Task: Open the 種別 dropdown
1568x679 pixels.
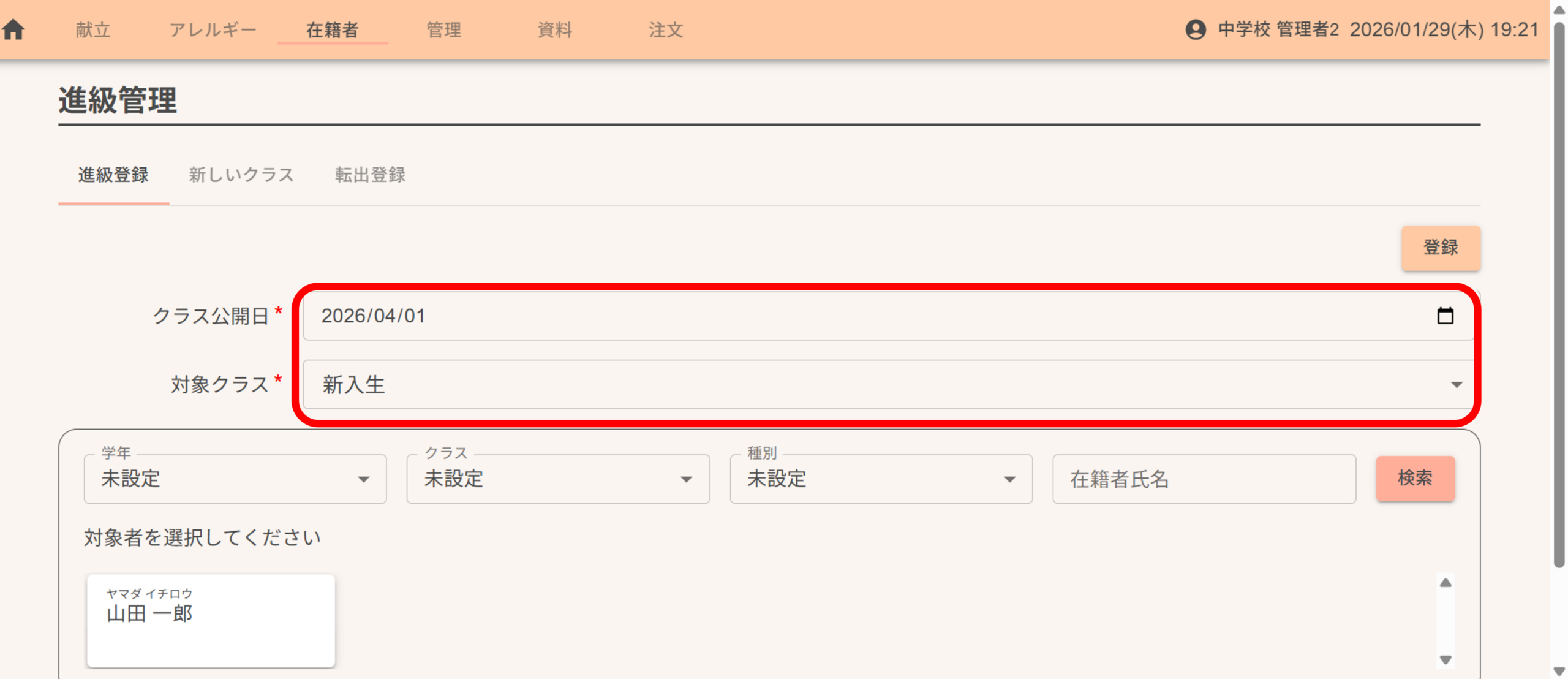Action: pos(880,479)
